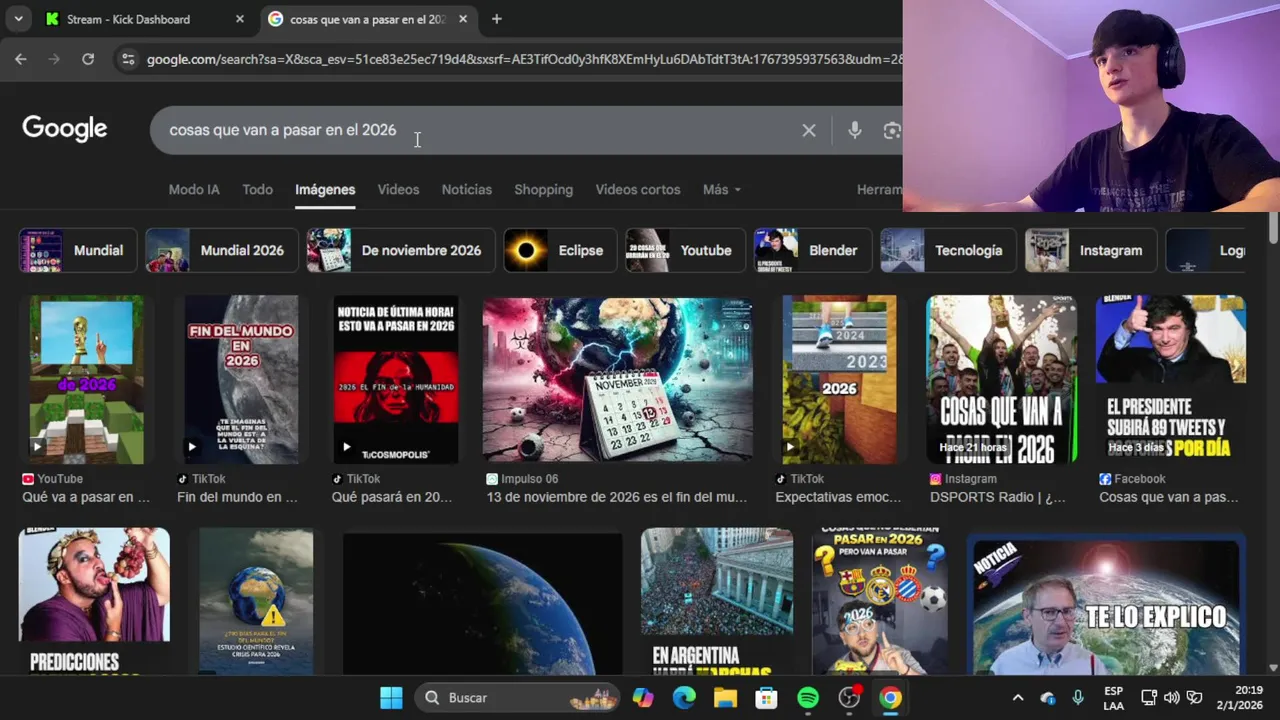Apply the De noviembre 2026 filter
Image resolution: width=1280 pixels, height=720 pixels.
point(400,250)
